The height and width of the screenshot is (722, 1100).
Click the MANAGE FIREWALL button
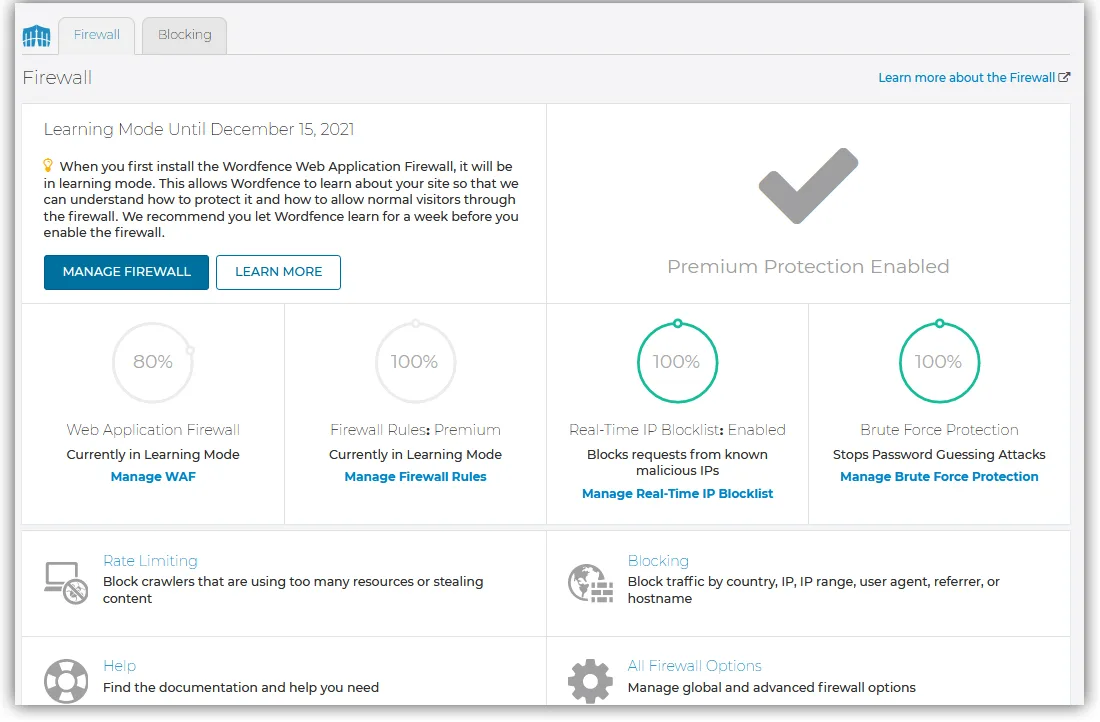click(126, 272)
